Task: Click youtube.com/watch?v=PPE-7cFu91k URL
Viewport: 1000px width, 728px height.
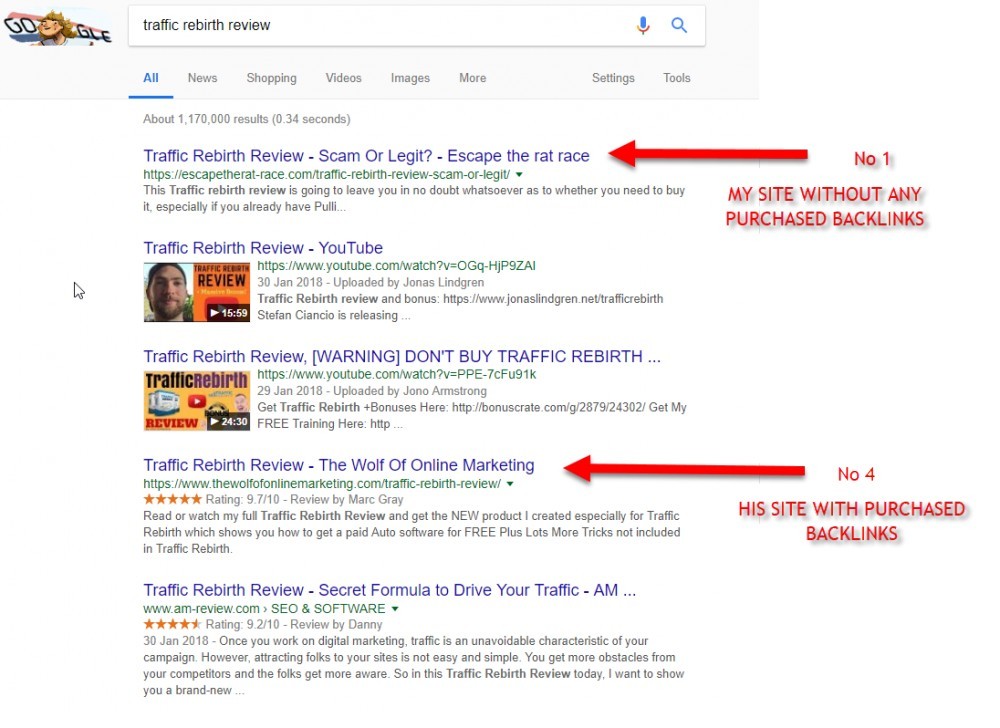Action: 396,374
